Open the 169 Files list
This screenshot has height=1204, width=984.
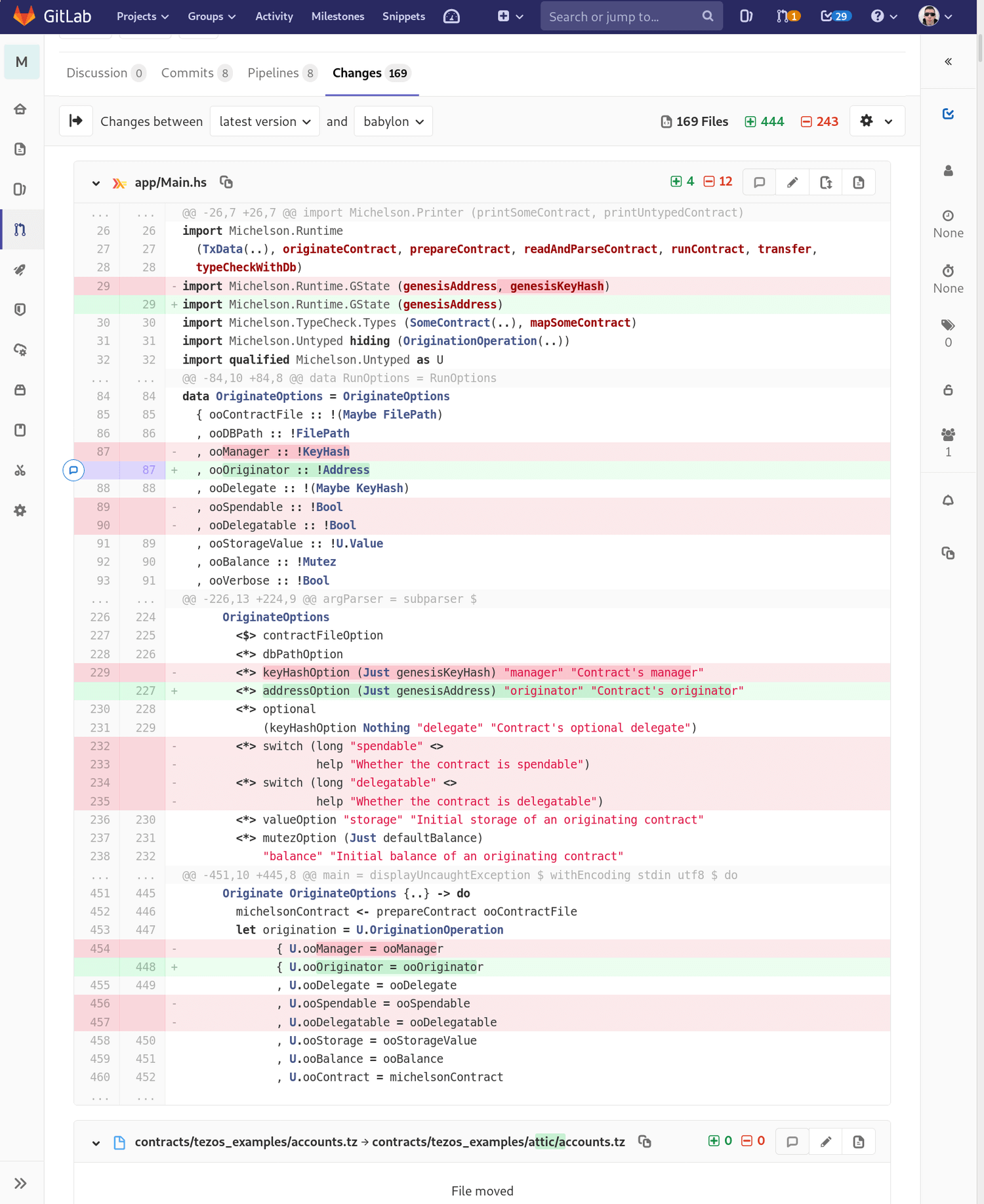coord(694,121)
